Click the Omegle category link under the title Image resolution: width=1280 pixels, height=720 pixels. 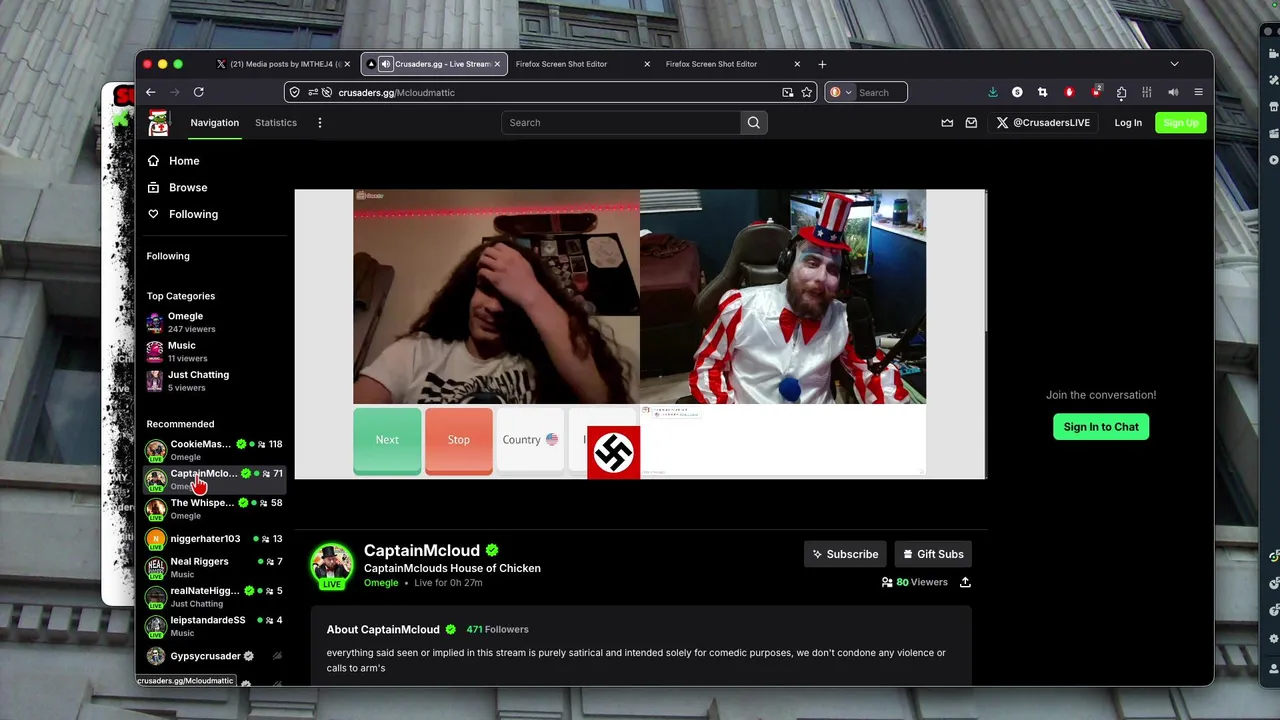click(381, 583)
